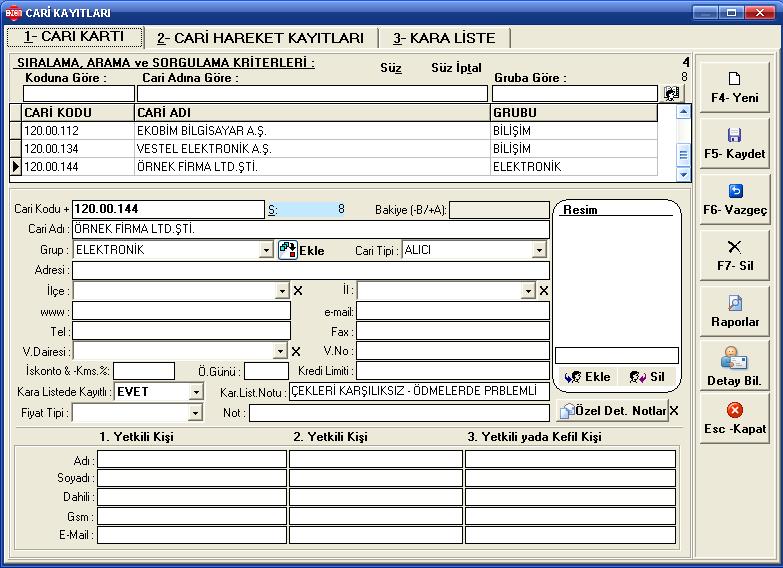Click the ELEKTRONİK group cell in the list
The height and width of the screenshot is (568, 783).
point(574,166)
